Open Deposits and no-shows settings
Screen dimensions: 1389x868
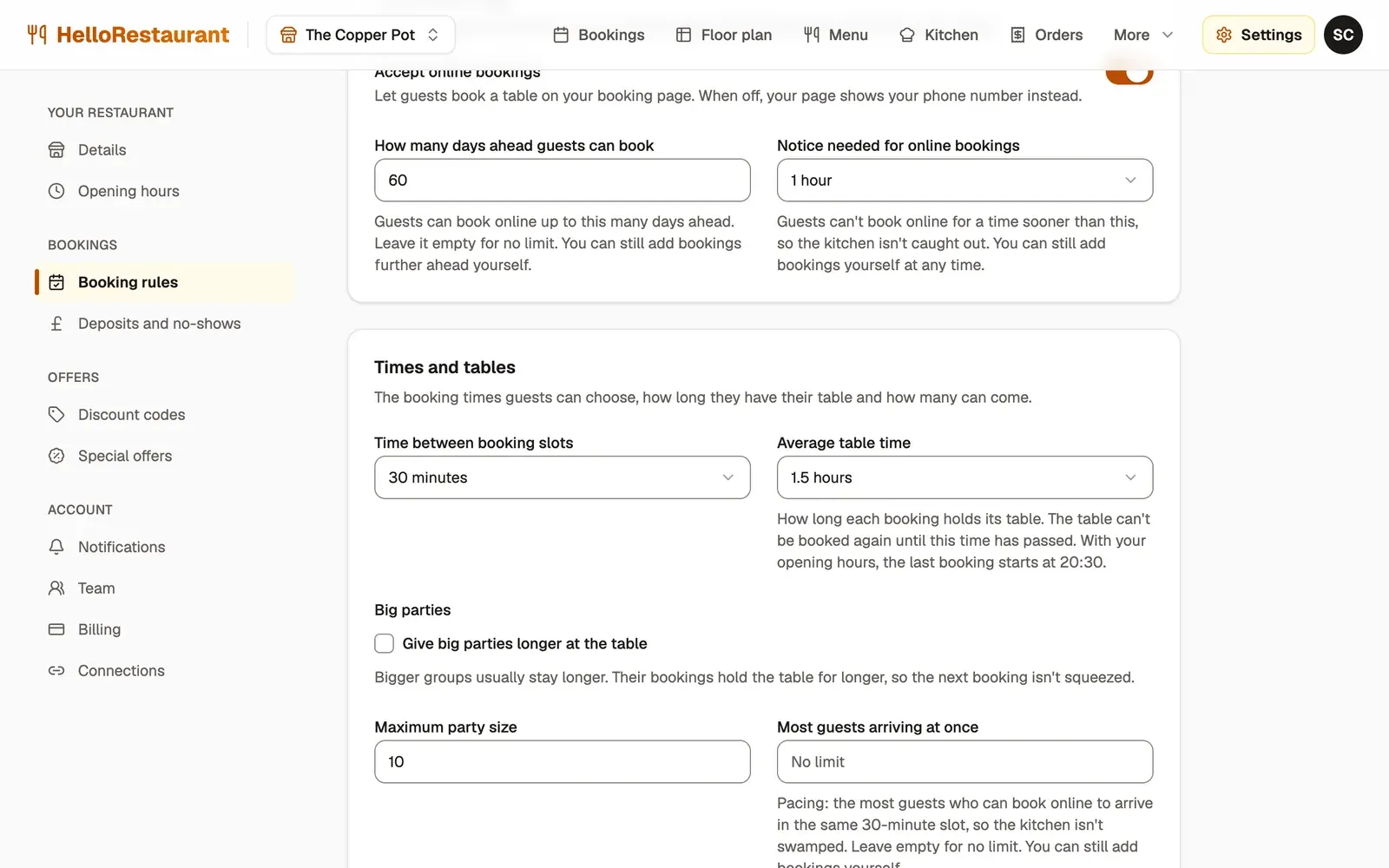[x=165, y=324]
